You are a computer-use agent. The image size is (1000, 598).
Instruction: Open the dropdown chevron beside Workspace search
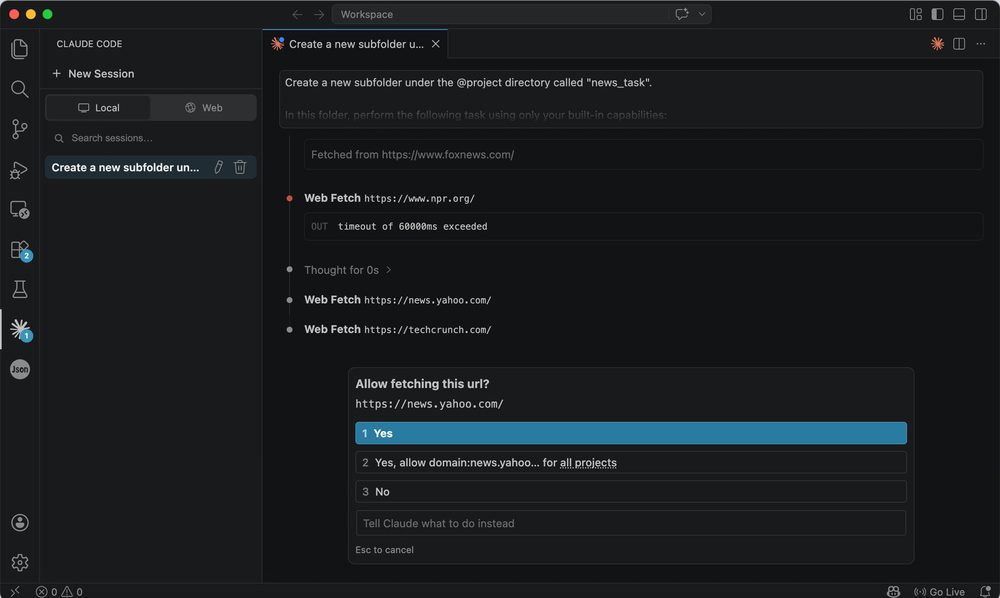[703, 14]
